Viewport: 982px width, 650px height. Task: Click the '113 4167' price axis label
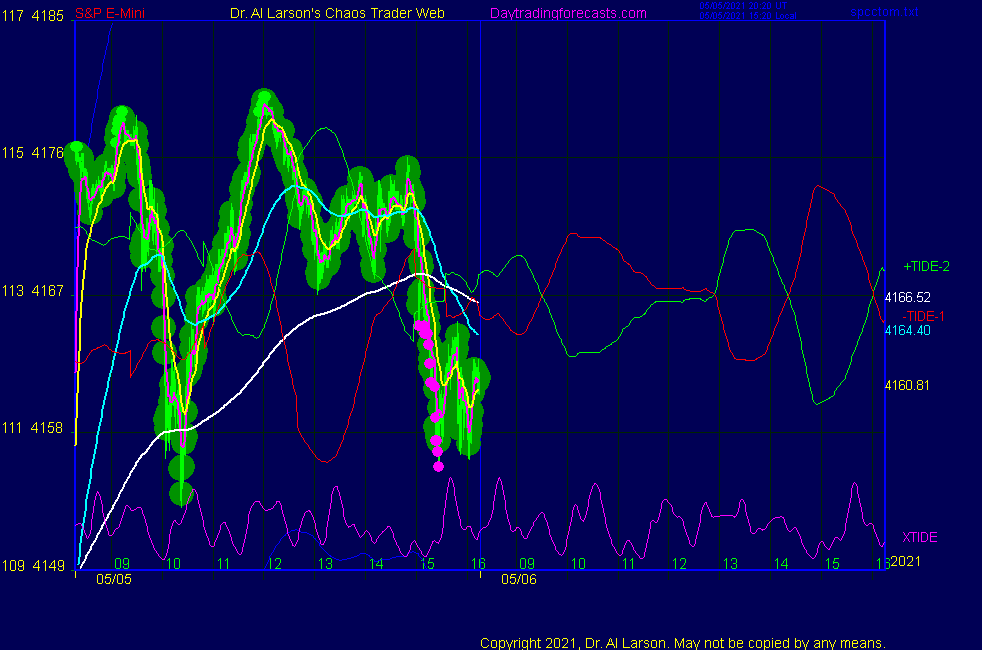(x=33, y=291)
